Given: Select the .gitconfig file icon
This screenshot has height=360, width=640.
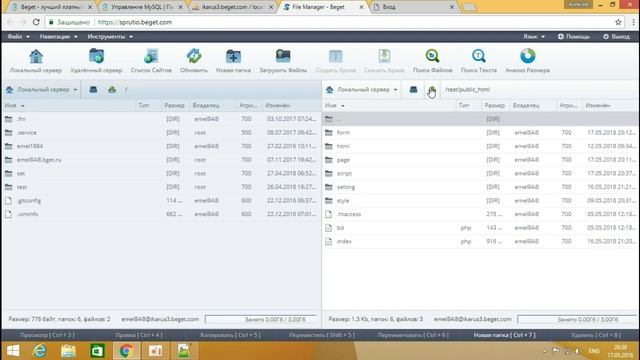Looking at the screenshot, I should 9,201.
